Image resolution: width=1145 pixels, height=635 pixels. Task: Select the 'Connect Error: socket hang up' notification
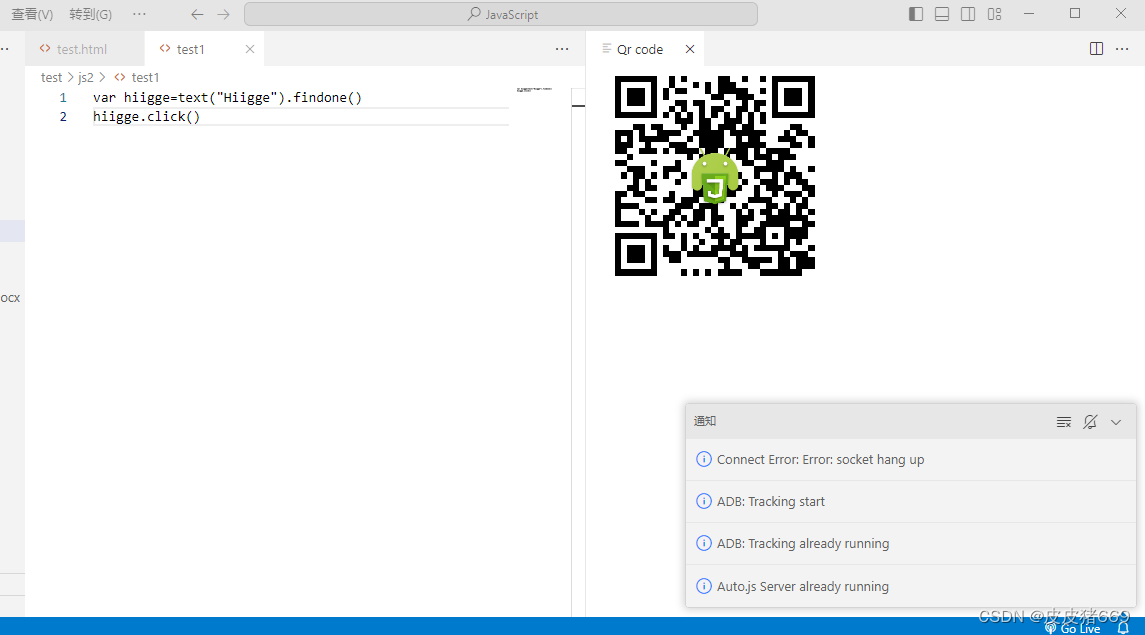pos(911,459)
